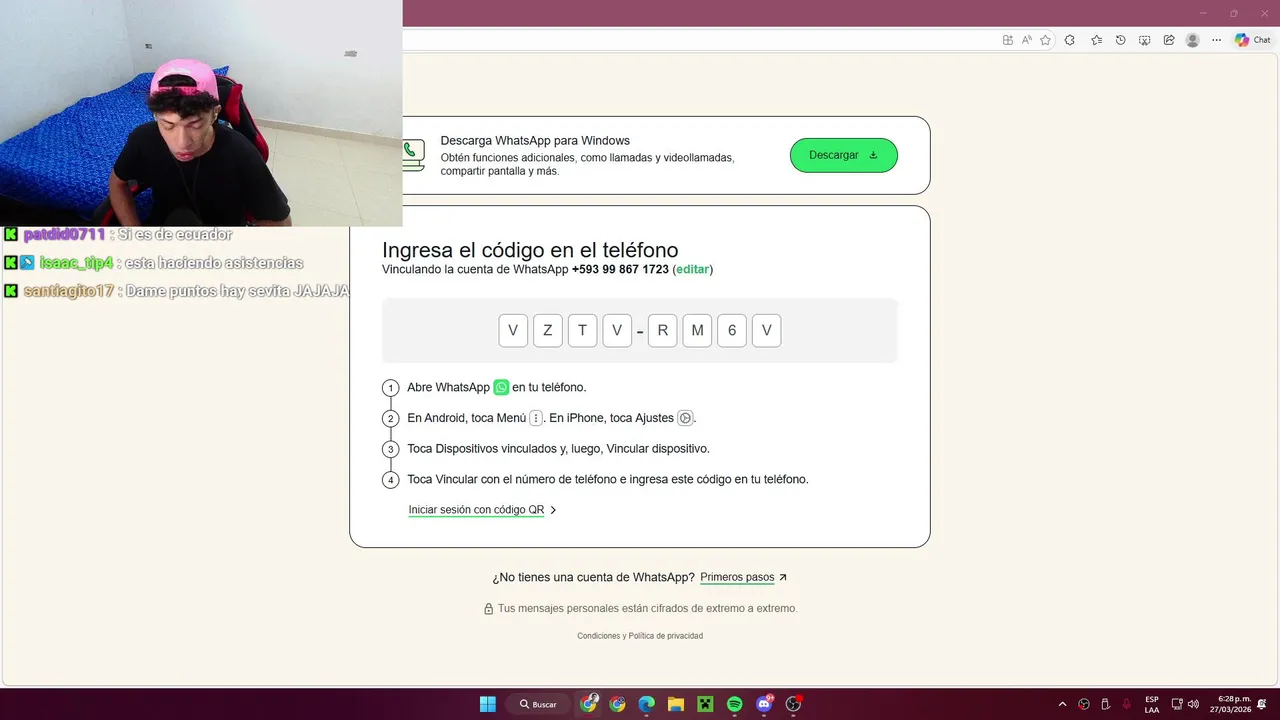Click the iPhone Ajustes gear icon in step 2
The image size is (1280, 720).
(x=685, y=418)
